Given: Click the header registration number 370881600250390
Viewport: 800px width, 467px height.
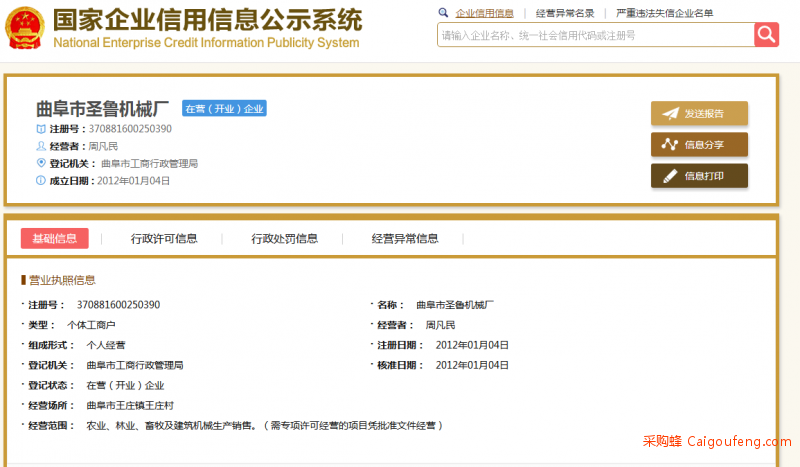Looking at the screenshot, I should tap(130, 129).
